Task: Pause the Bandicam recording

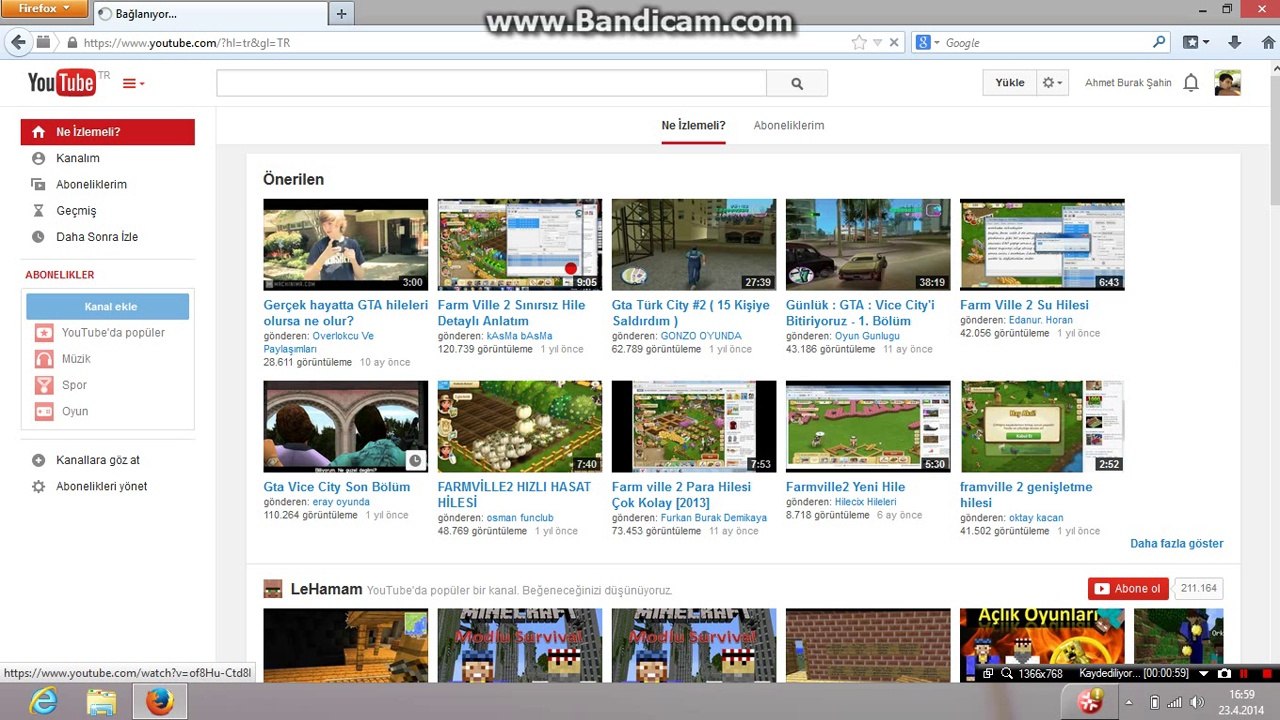Action: [1243, 674]
